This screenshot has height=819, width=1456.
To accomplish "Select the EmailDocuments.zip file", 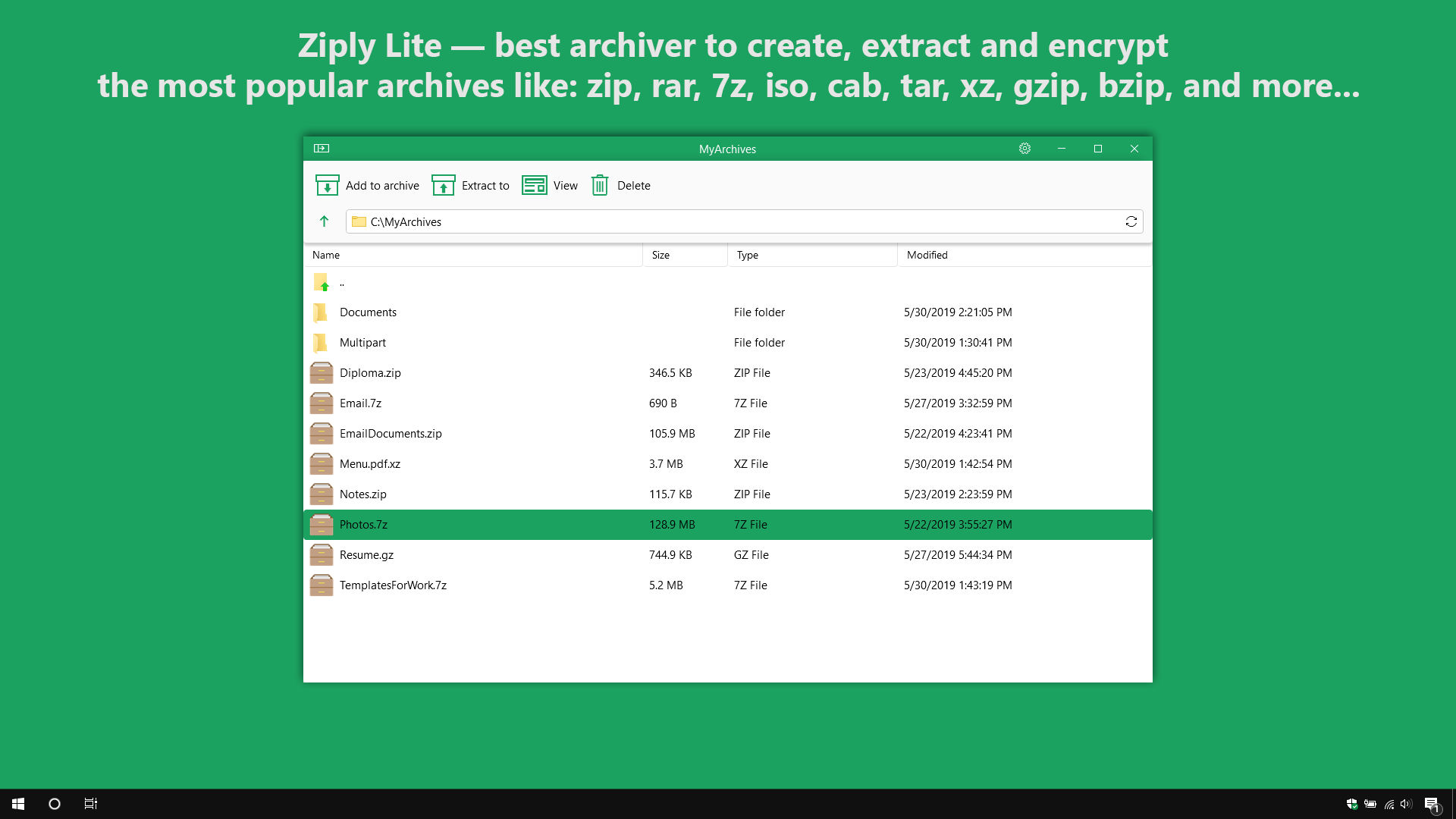I will coord(391,434).
